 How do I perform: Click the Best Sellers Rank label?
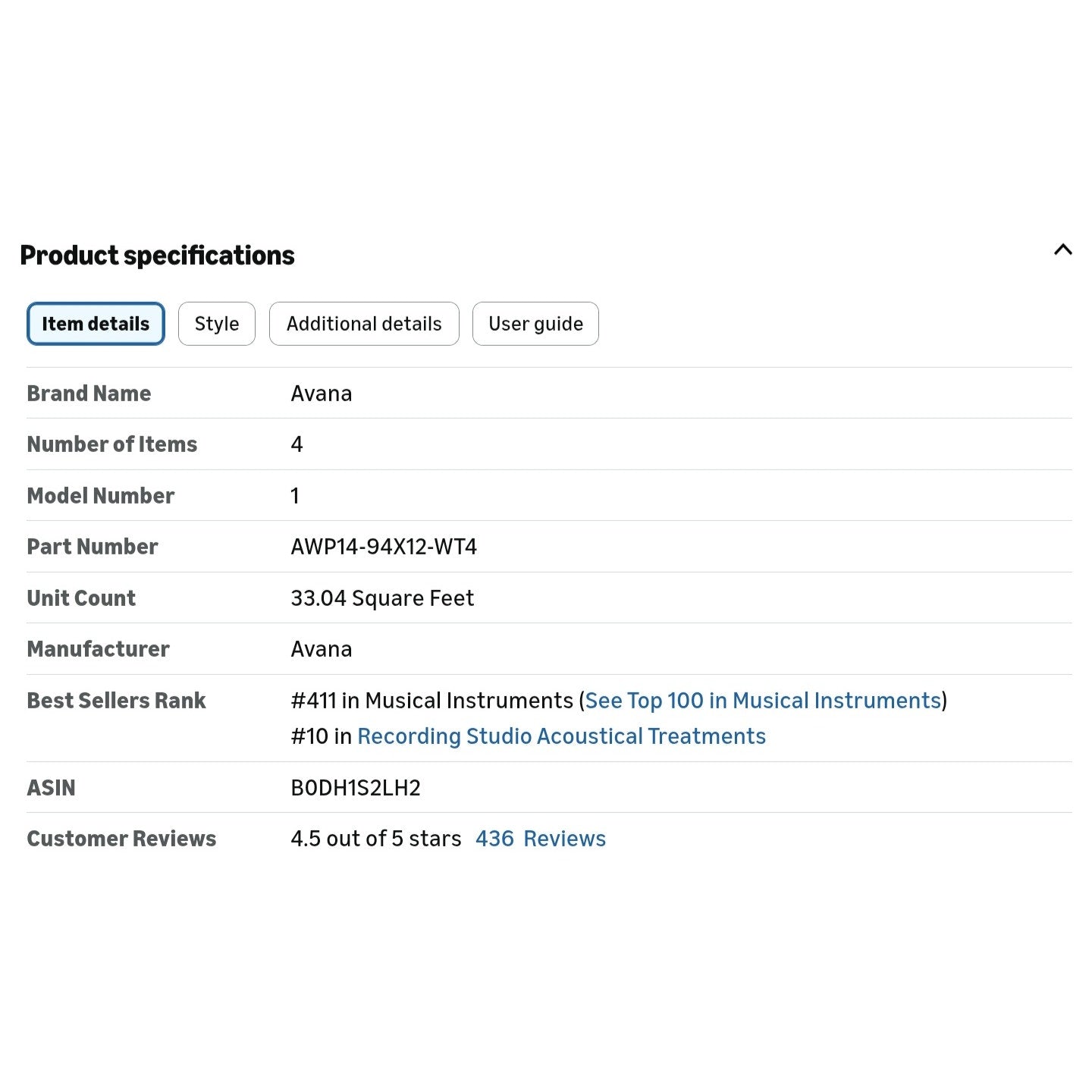click(x=116, y=701)
